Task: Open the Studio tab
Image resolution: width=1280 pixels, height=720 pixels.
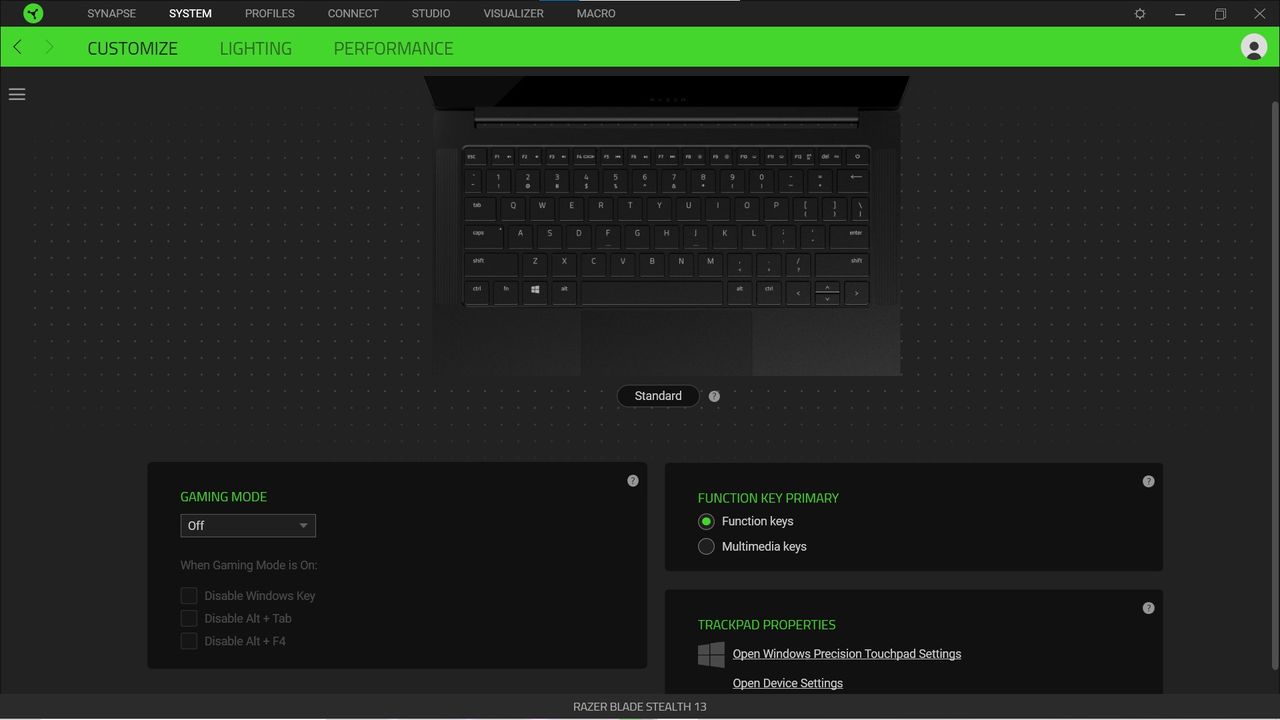Action: (x=431, y=13)
